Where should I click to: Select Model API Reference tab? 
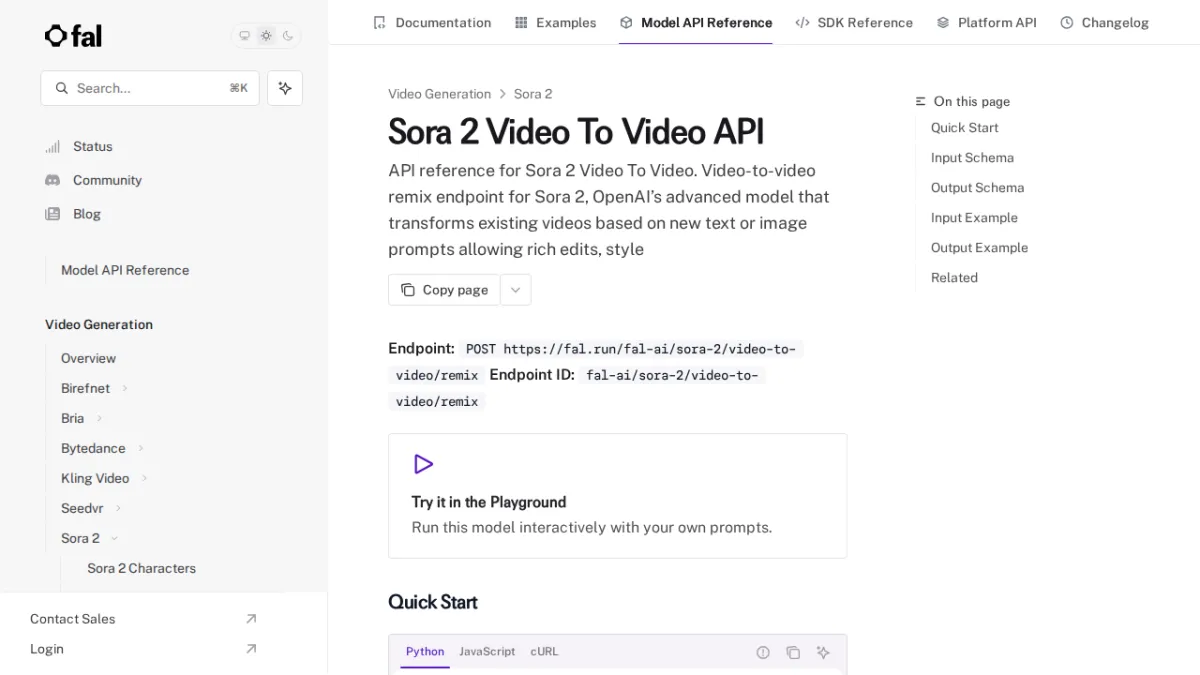pyautogui.click(x=696, y=22)
